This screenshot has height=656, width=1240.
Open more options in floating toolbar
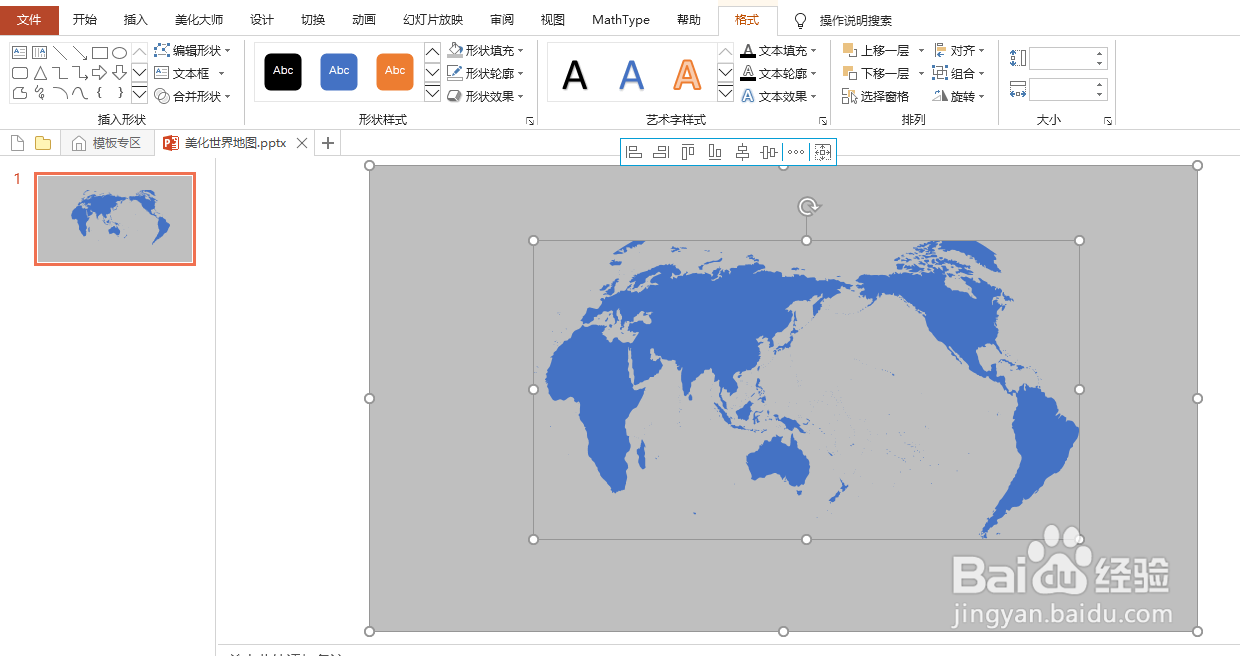pos(795,152)
